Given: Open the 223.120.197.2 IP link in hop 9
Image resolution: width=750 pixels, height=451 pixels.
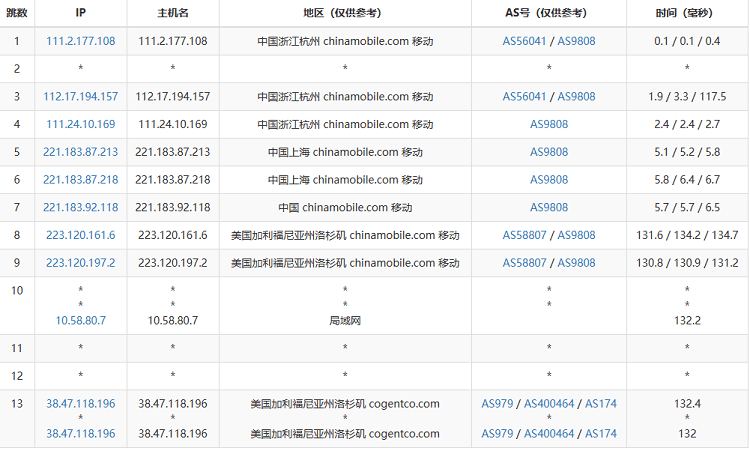Looking at the screenshot, I should (80, 263).
